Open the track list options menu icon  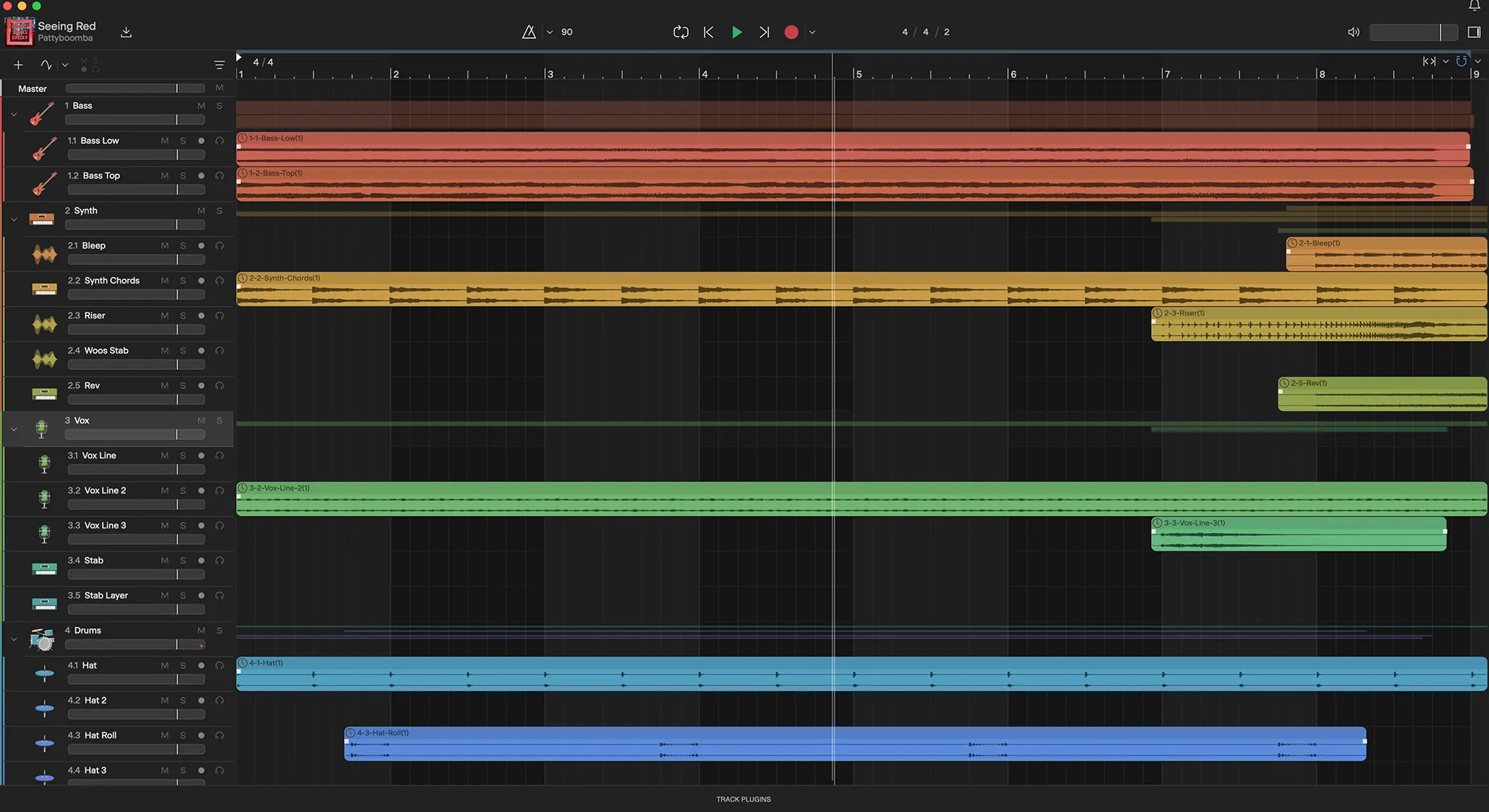point(219,65)
